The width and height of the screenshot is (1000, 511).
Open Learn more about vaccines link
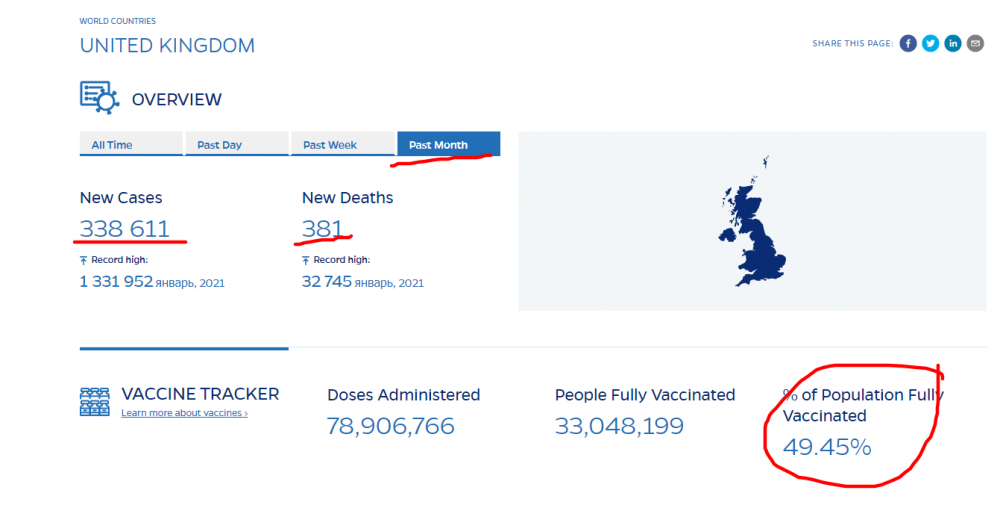coord(184,413)
